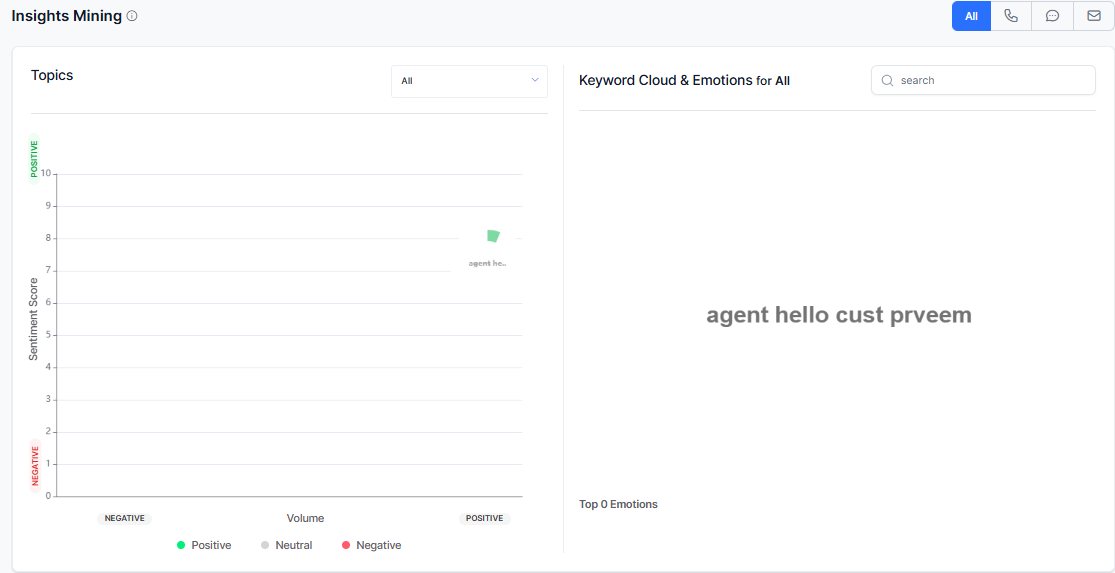Viewport: 1115px width, 573px height.
Task: Click the NEGATIVE tag under Volume axis
Action: (x=125, y=518)
